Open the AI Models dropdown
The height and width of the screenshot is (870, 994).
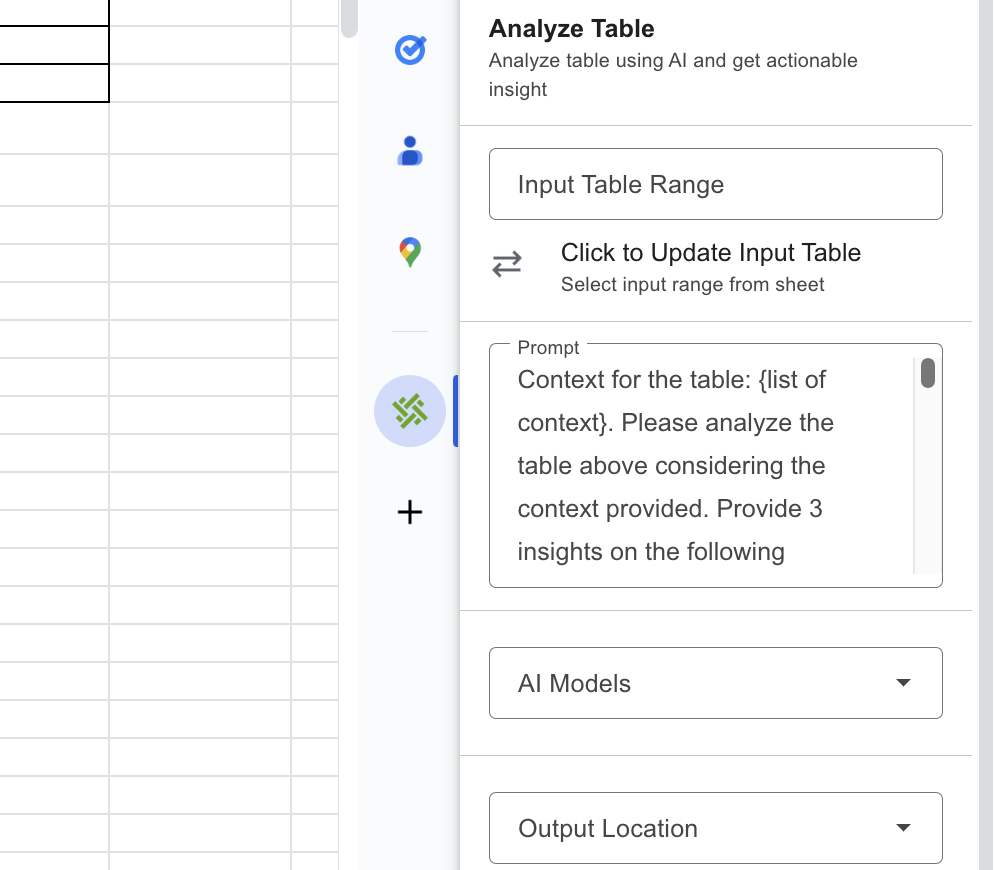click(x=700, y=683)
